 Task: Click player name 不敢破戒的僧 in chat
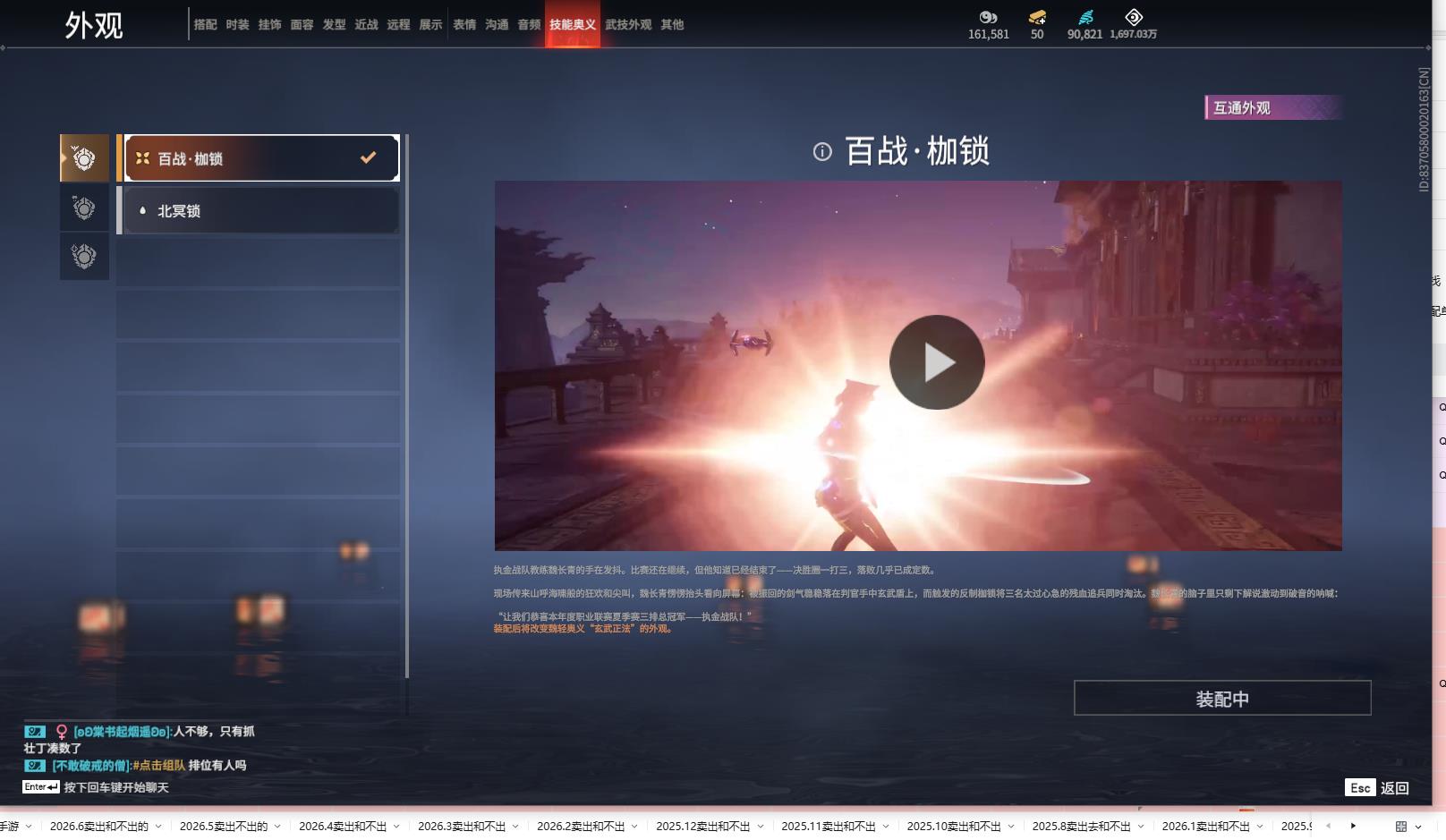pos(91,765)
